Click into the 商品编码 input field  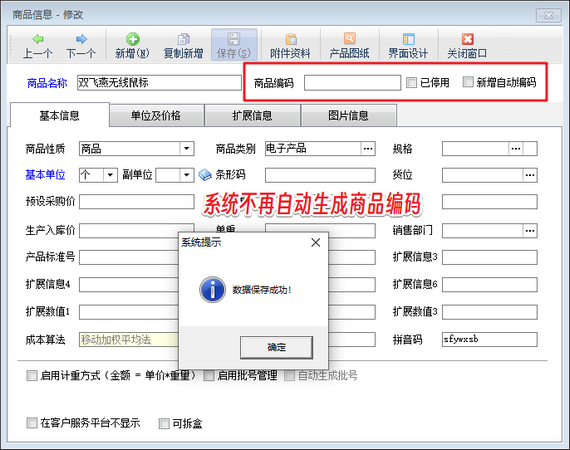click(x=352, y=83)
